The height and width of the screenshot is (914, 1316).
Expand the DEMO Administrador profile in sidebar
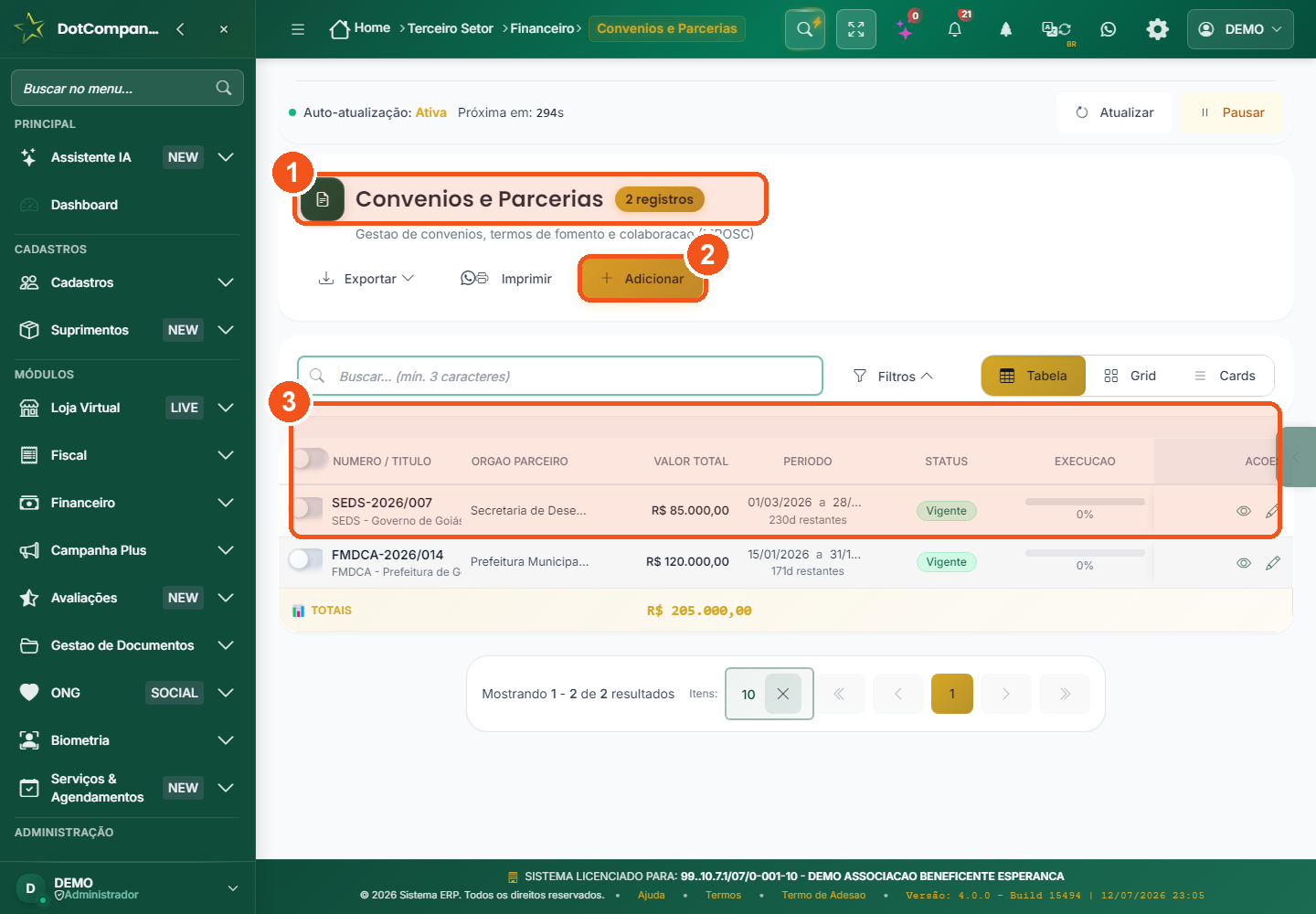[127, 887]
